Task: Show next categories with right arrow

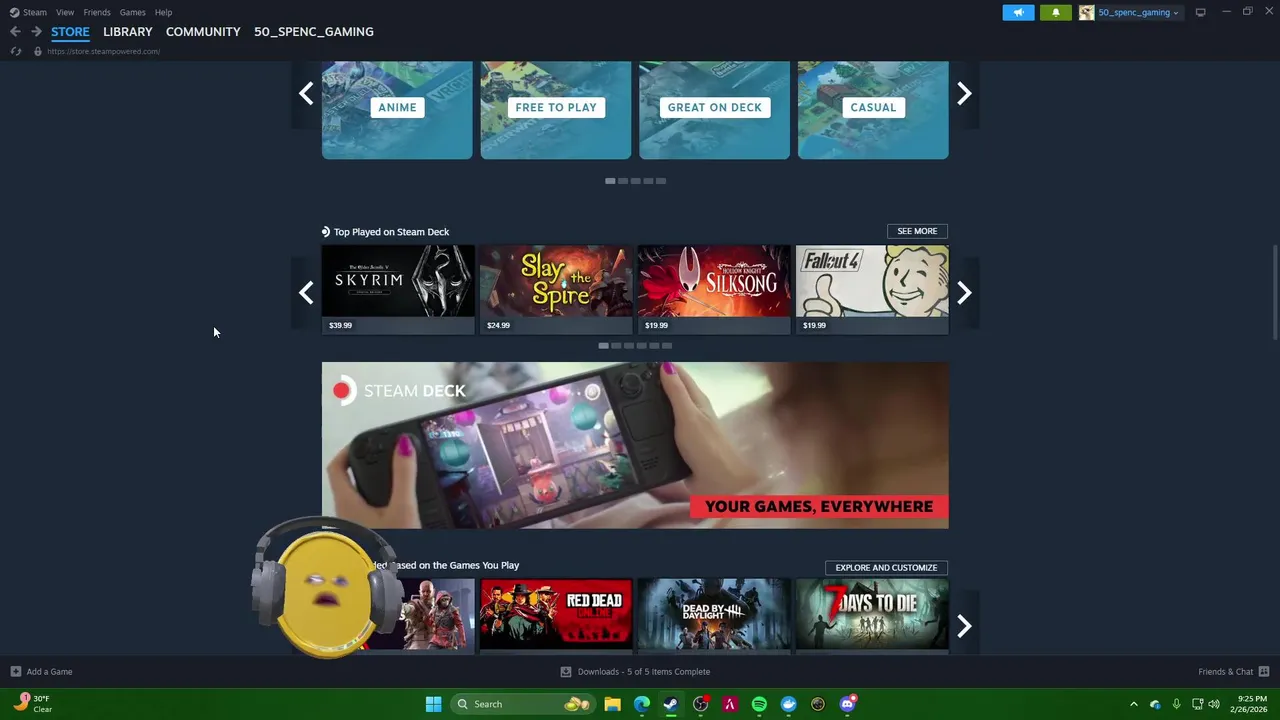Action: (x=964, y=94)
